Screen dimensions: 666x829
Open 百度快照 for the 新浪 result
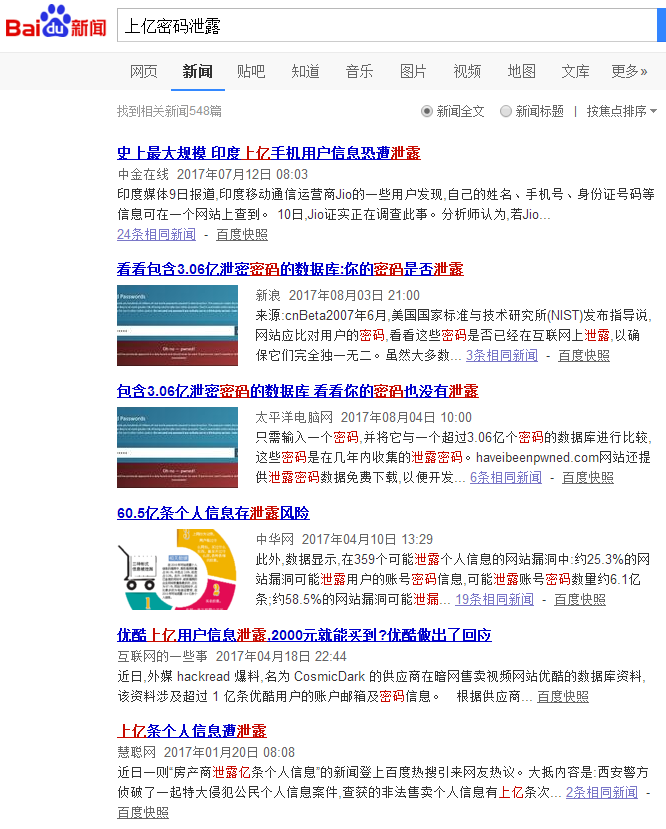click(584, 356)
